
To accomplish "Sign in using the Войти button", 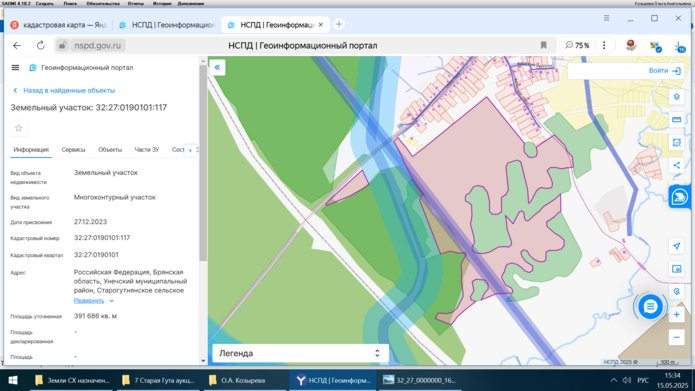I will (x=664, y=70).
